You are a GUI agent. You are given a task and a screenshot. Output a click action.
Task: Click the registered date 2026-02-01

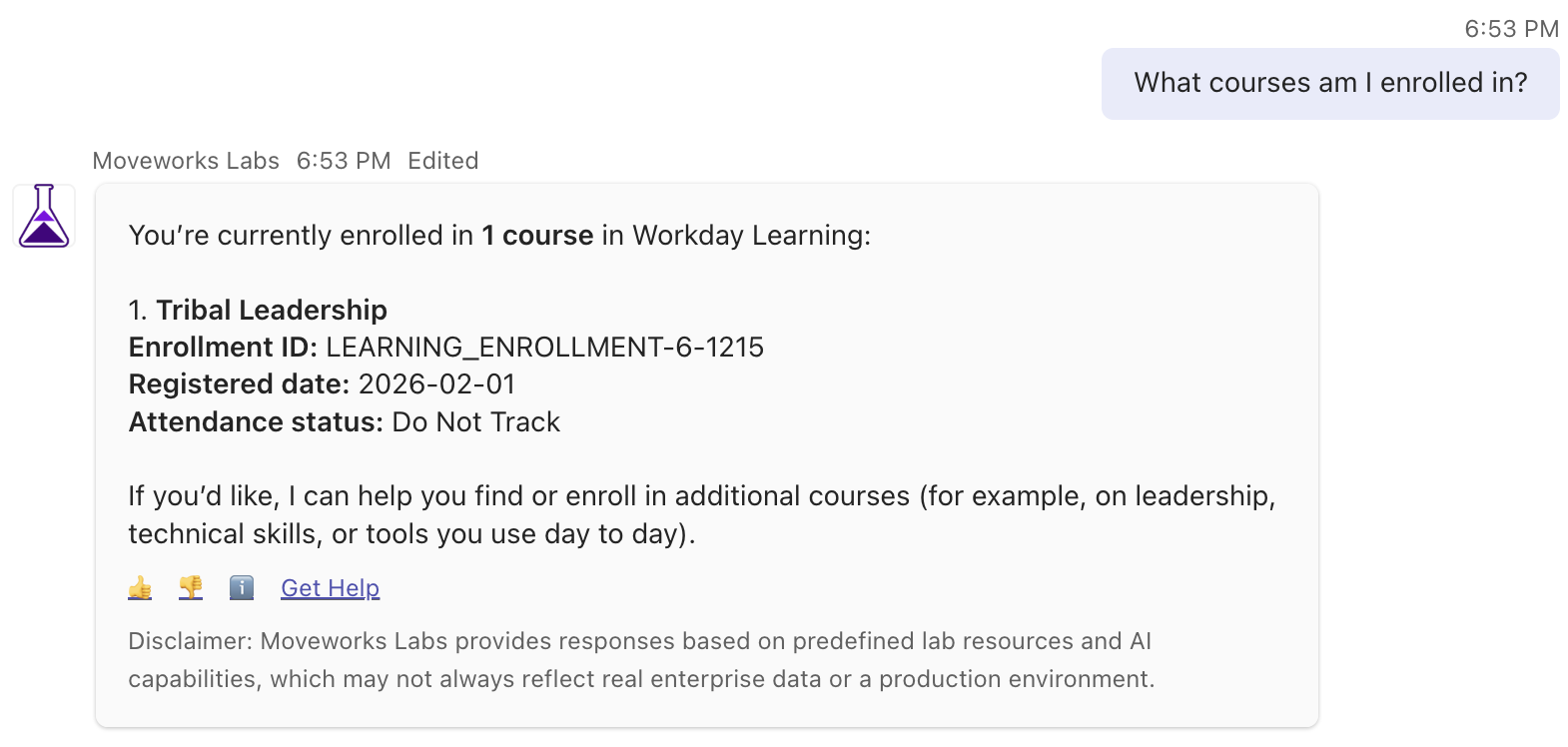436,384
